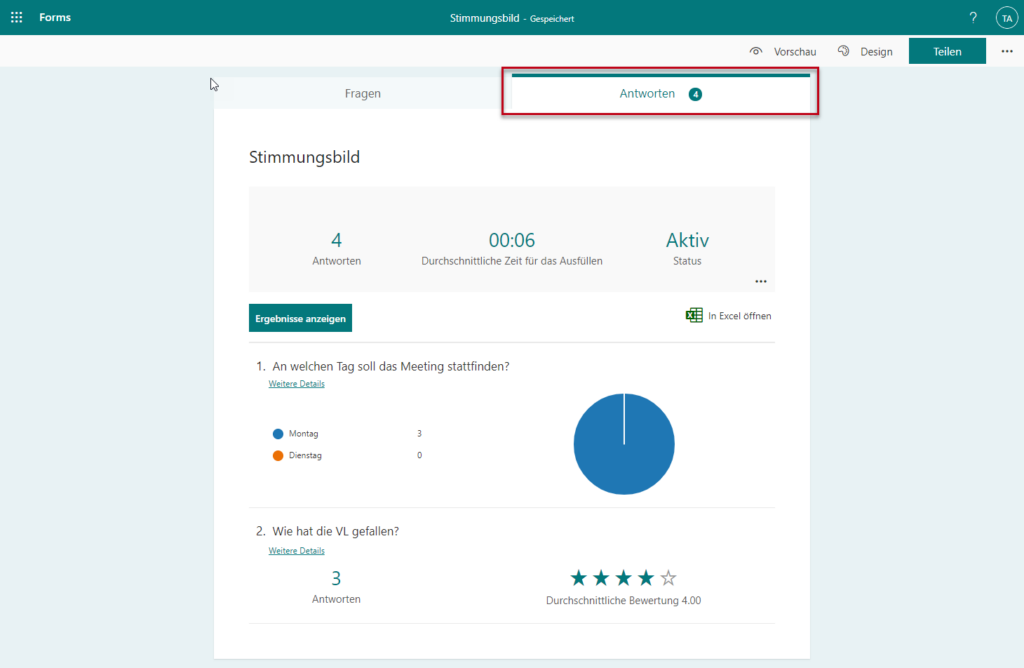Click the Teilen button
Screen dimensions: 1024x668
coord(947,52)
